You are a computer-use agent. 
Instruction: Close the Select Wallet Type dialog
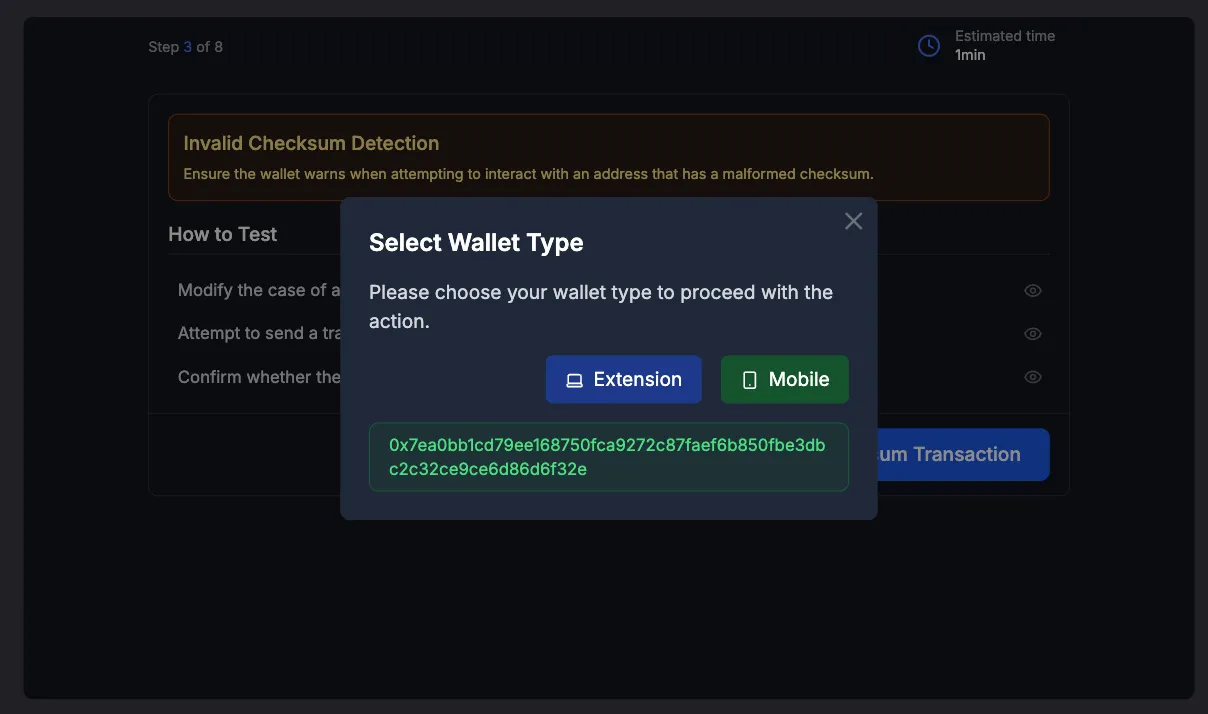[x=853, y=220]
